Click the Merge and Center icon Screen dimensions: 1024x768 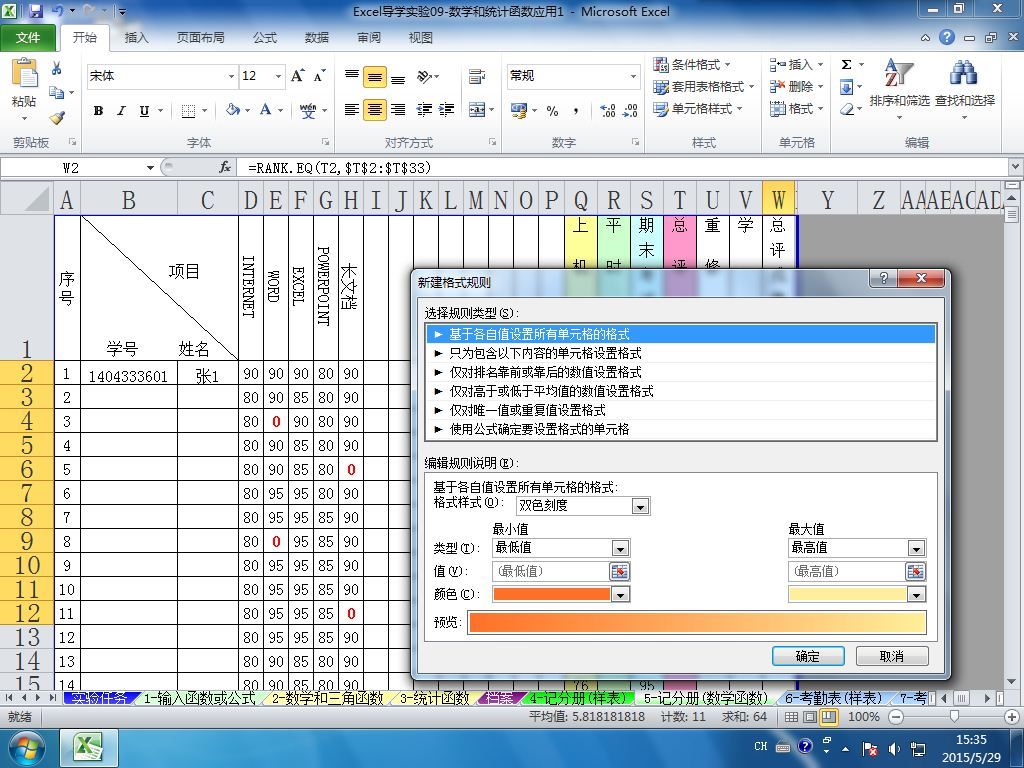click(x=477, y=109)
